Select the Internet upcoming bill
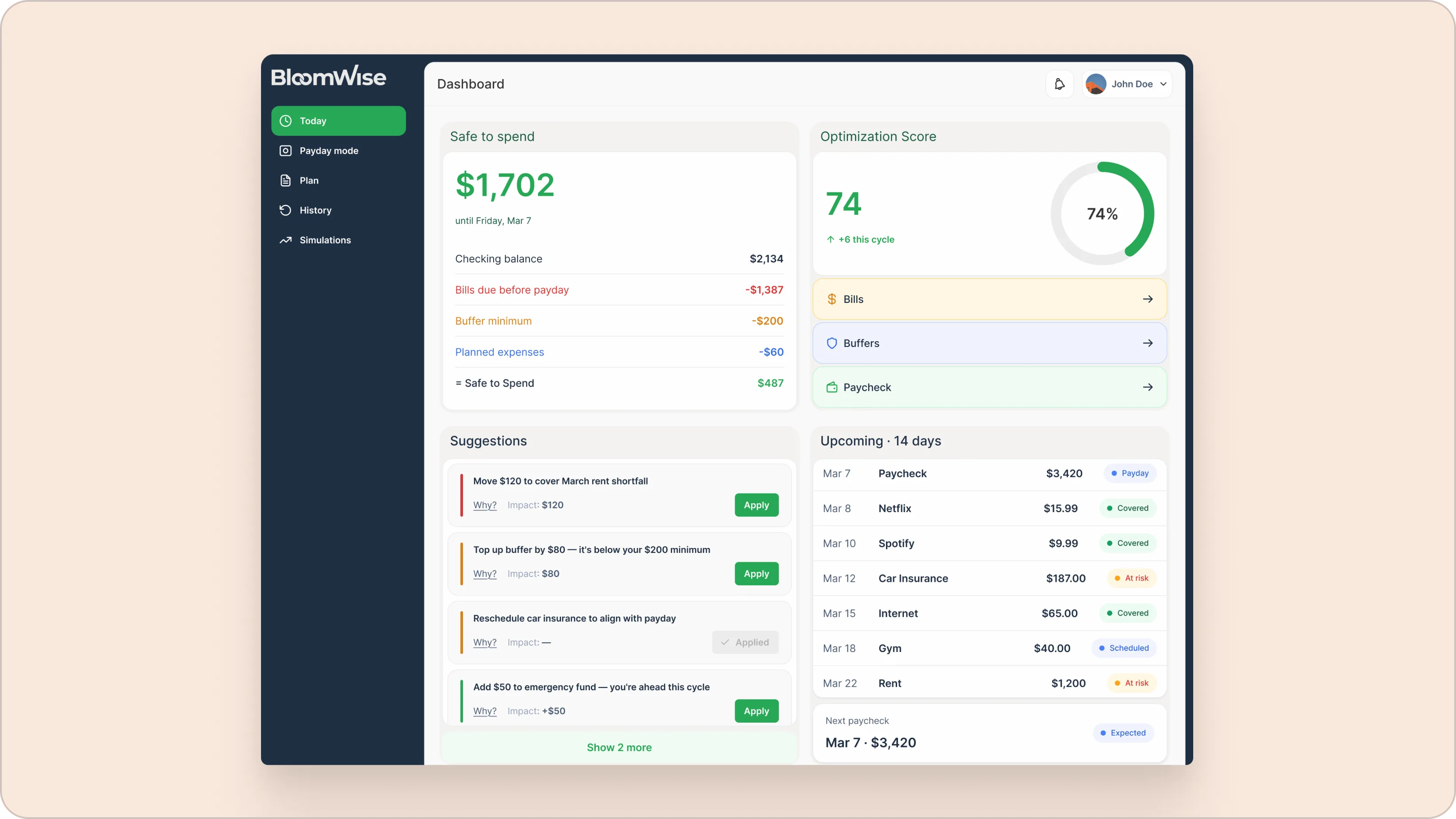 pyautogui.click(x=989, y=613)
